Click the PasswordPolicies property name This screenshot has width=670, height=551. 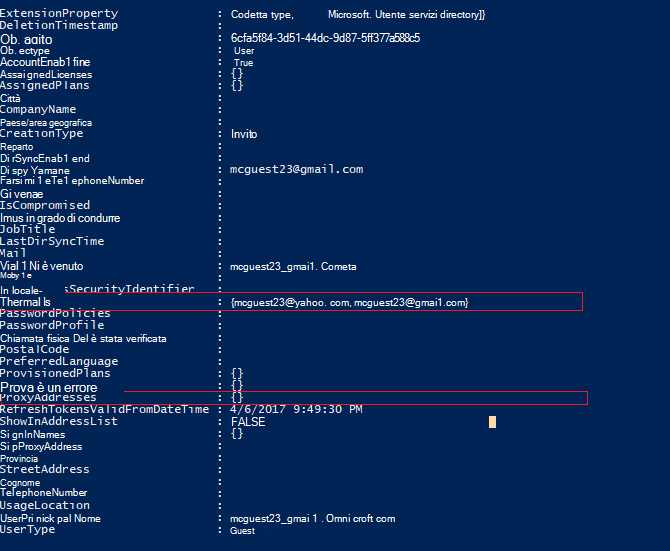(55, 313)
